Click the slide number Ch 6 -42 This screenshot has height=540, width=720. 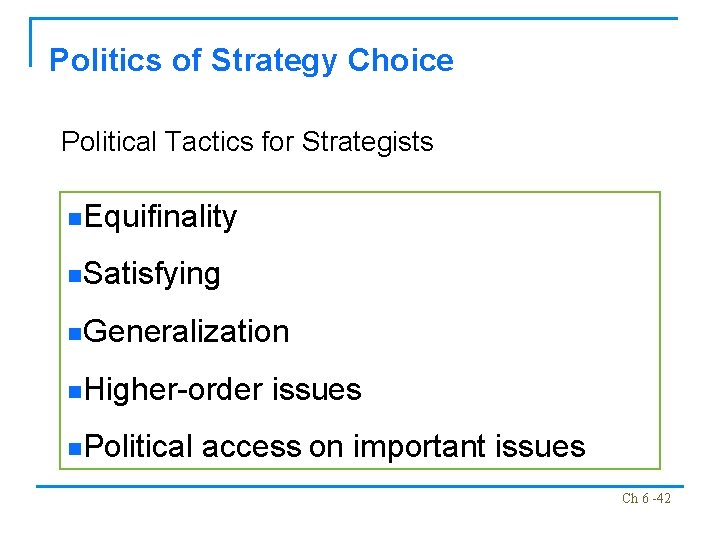(646, 498)
